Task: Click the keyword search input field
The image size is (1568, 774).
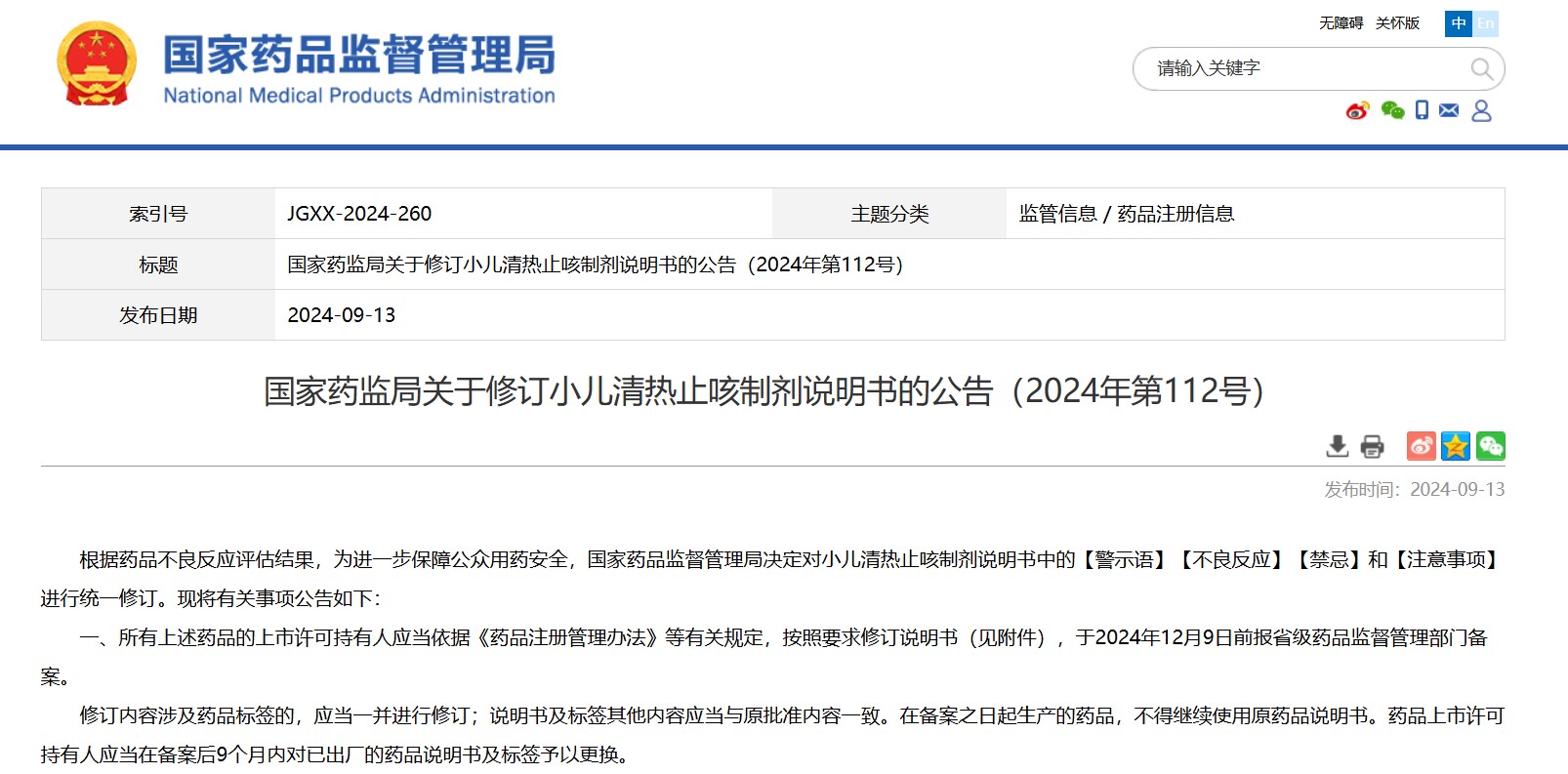Action: pos(1299,69)
